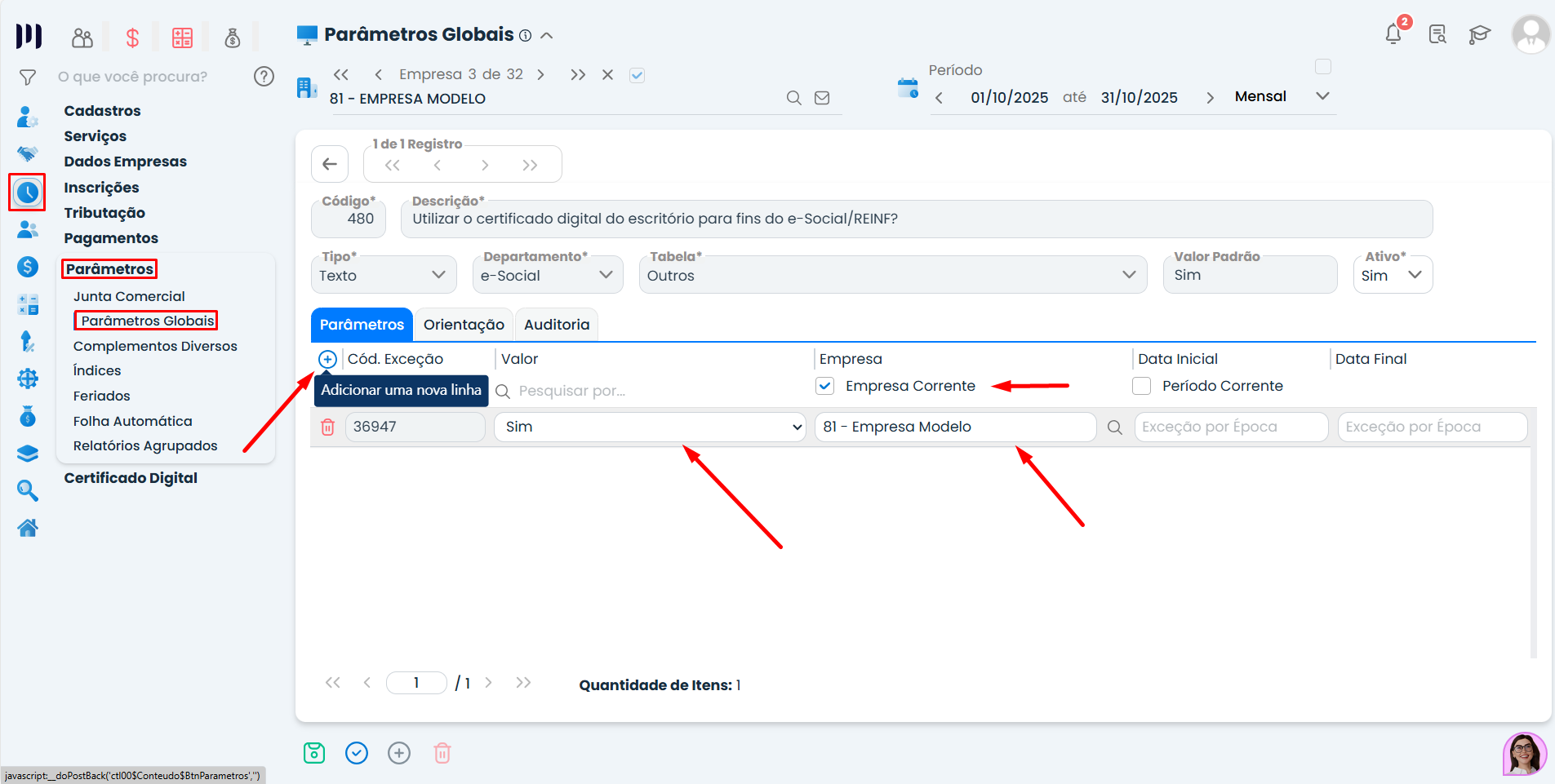Click the Data Inicial exception input field
The image size is (1555, 784).
[x=1230, y=427]
